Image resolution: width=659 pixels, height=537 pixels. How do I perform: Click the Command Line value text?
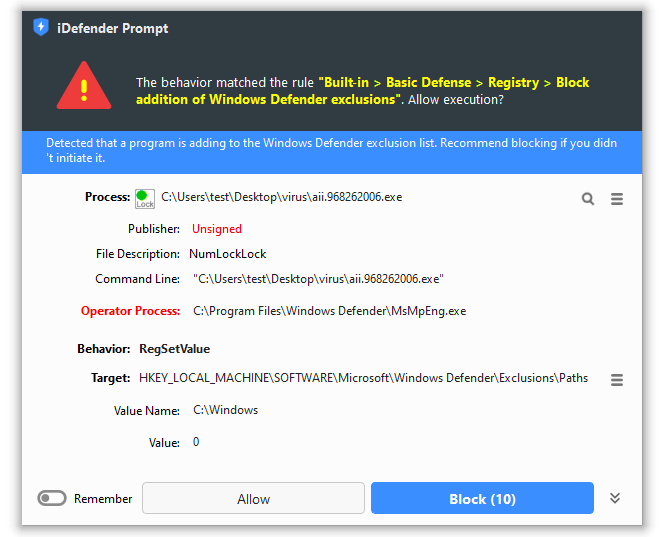coord(318,279)
